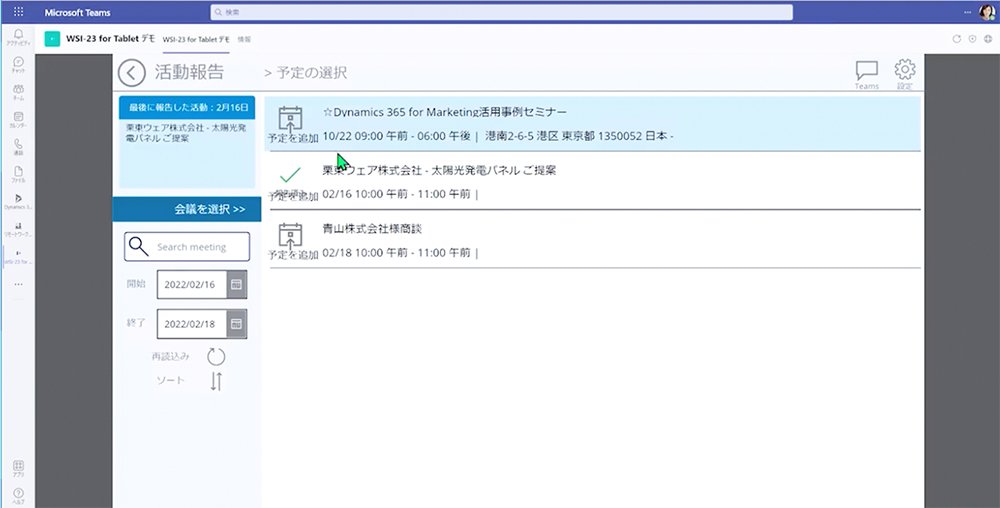Image resolution: width=1000 pixels, height=508 pixels.
Task: Switch to the WSI-23 for Tablet デモ tab
Action: point(196,40)
